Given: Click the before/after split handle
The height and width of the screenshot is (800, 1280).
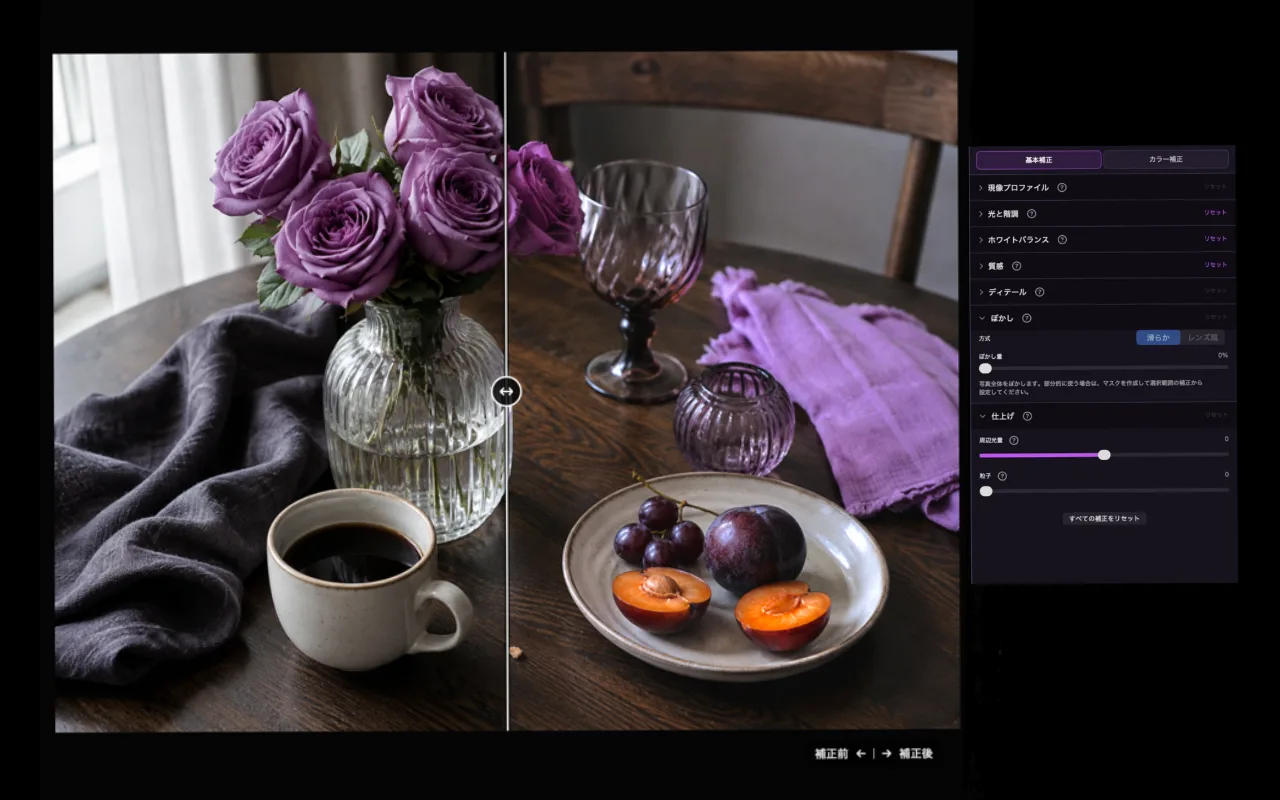Looking at the screenshot, I should click(507, 391).
